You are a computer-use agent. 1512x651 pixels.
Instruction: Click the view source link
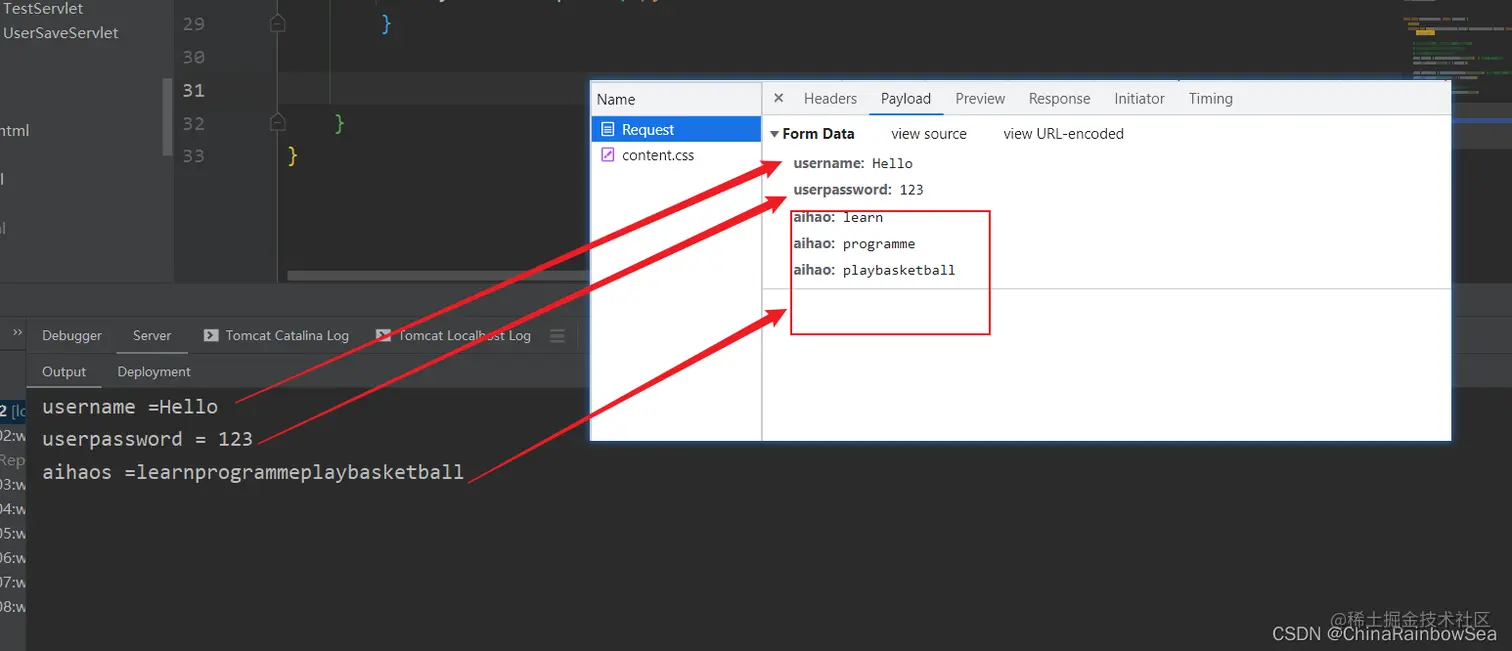click(x=929, y=134)
